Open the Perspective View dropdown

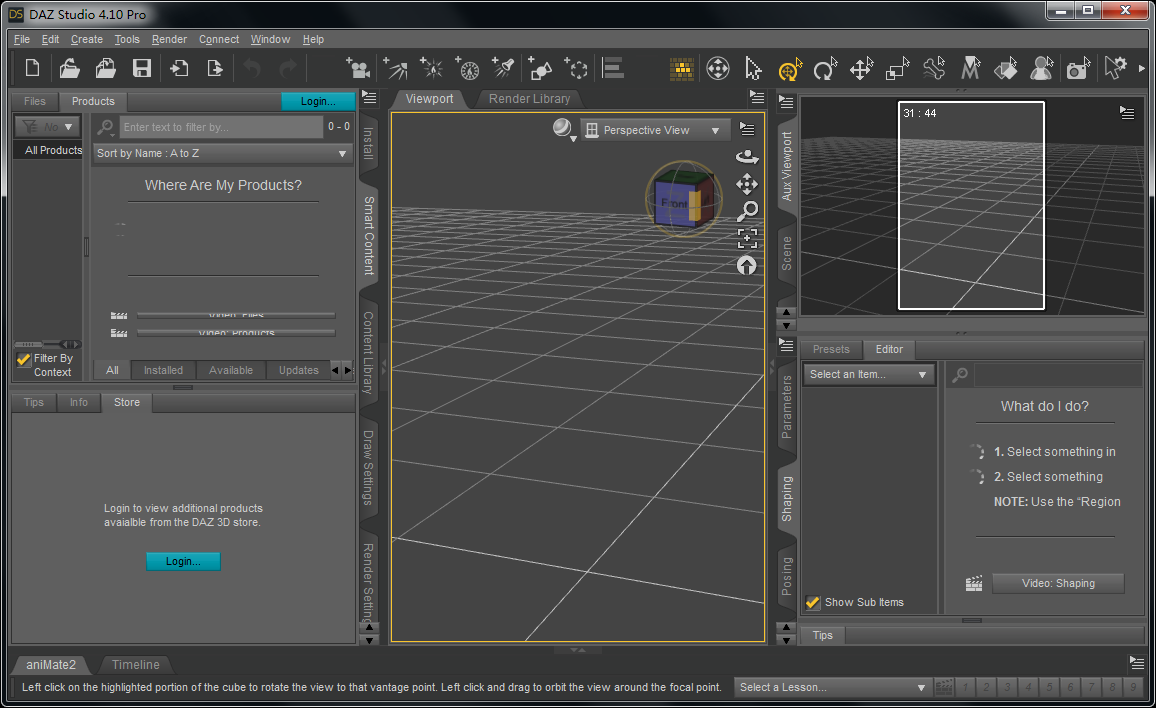coord(655,130)
